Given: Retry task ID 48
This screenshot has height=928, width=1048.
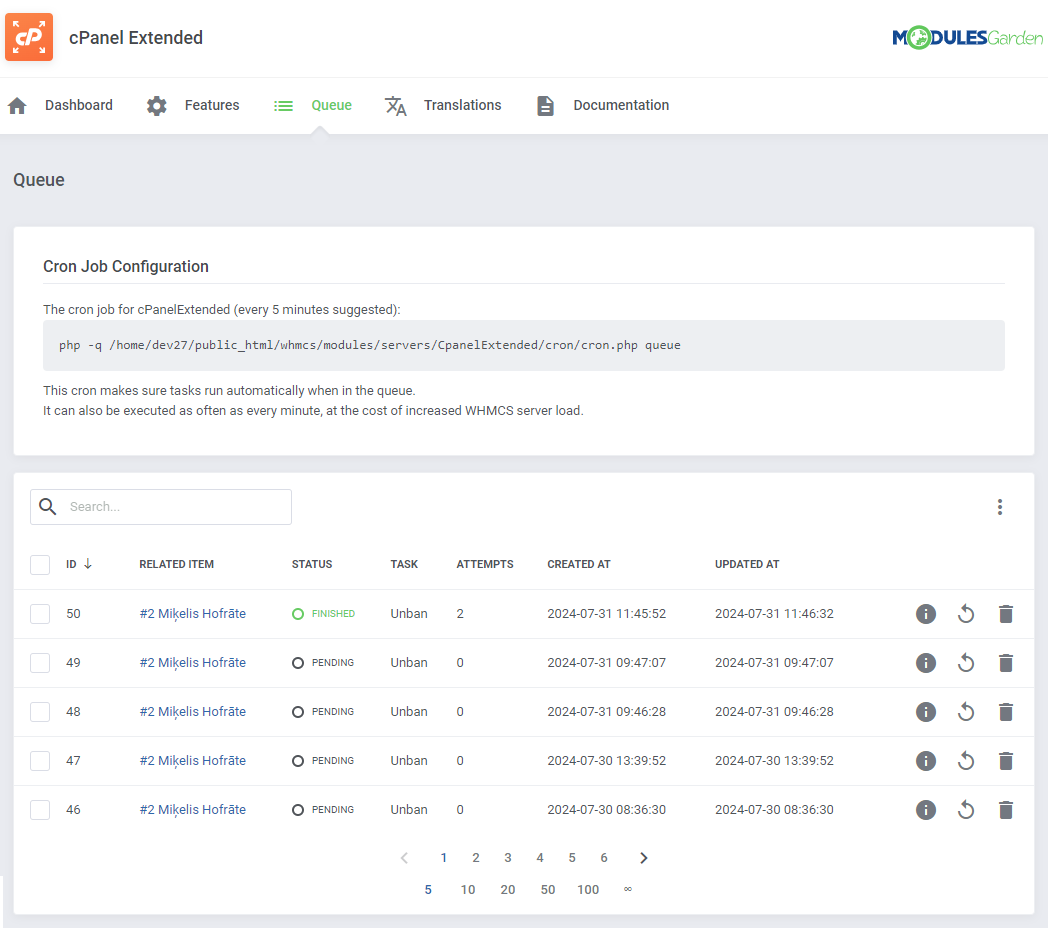Looking at the screenshot, I should 966,711.
